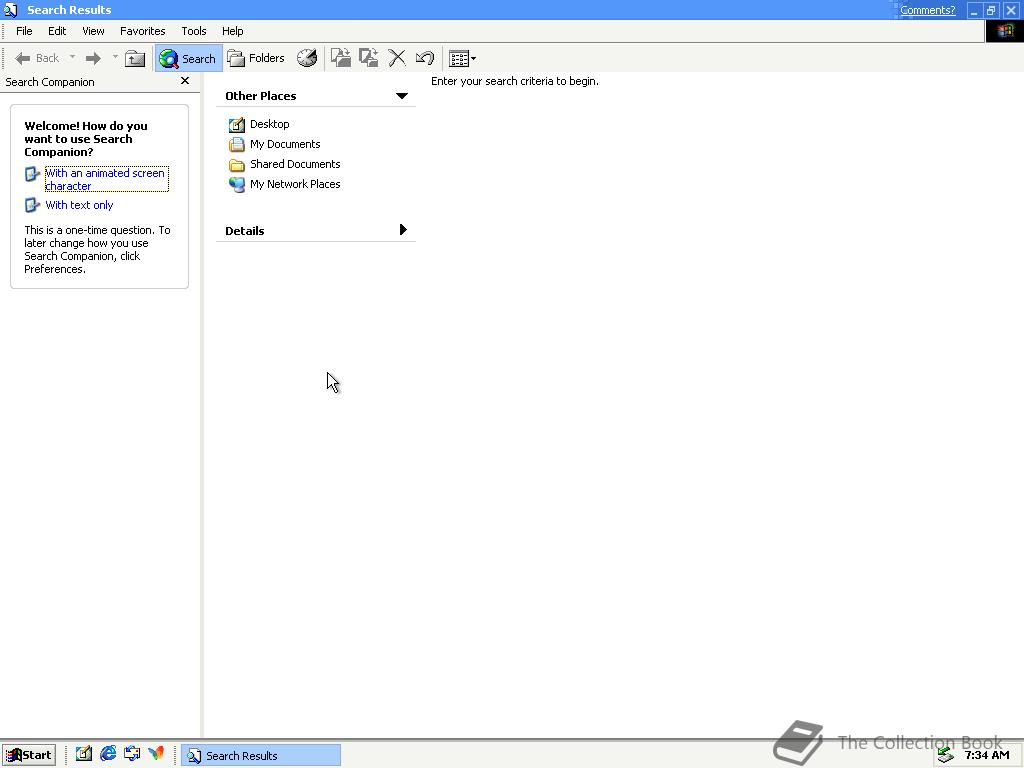
Task: Click the My Documents folder icon
Action: [x=236, y=144]
